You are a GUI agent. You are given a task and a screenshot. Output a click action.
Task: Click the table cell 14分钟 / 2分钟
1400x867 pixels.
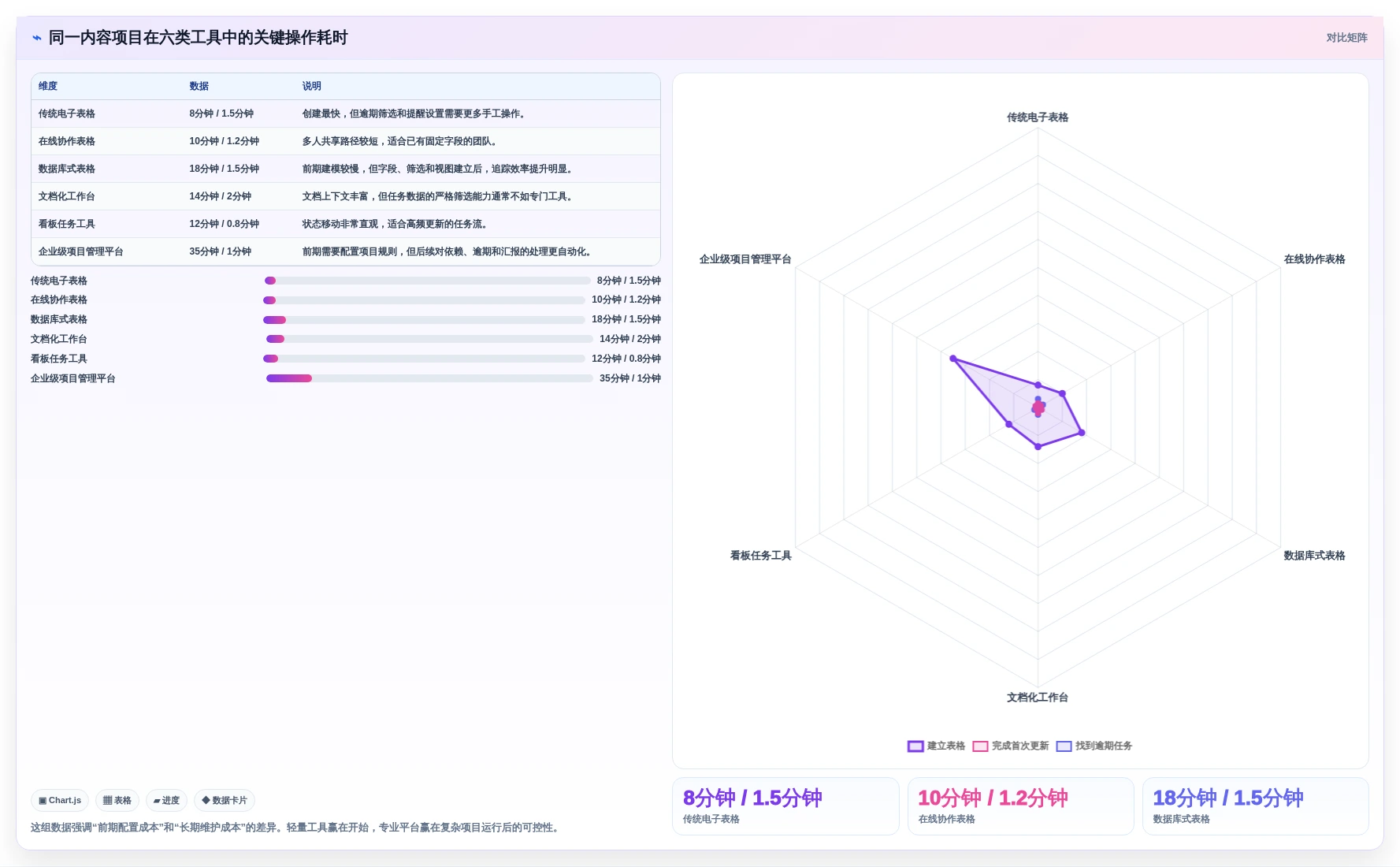point(221,196)
